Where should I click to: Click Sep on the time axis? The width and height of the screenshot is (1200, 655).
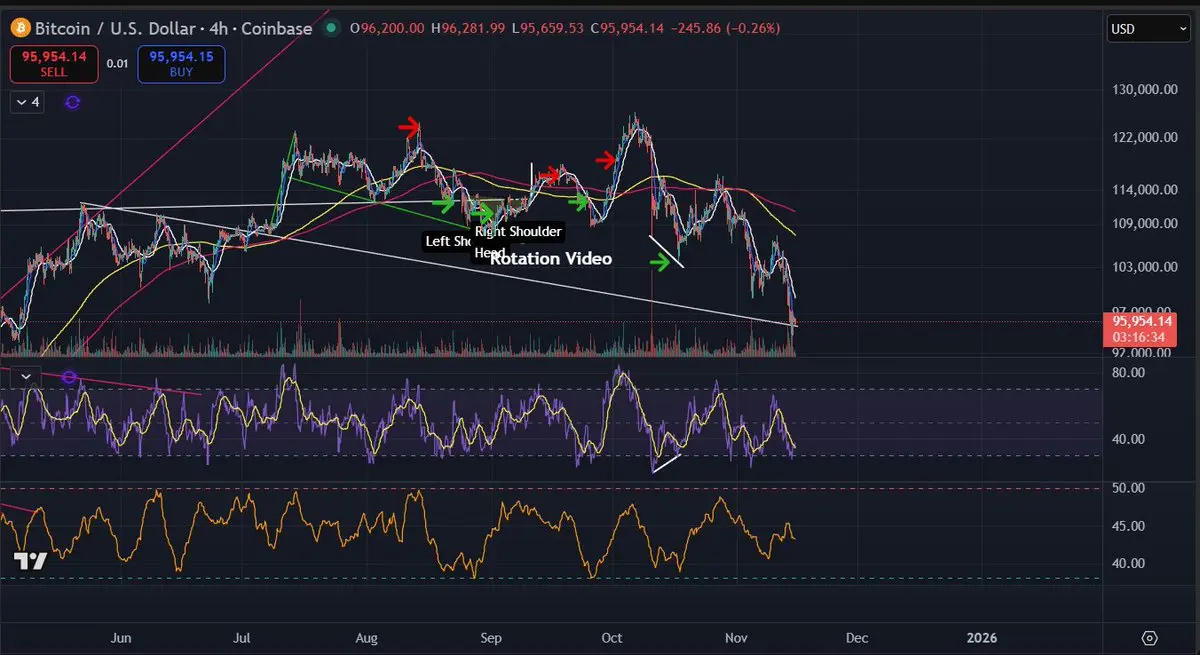(x=490, y=637)
